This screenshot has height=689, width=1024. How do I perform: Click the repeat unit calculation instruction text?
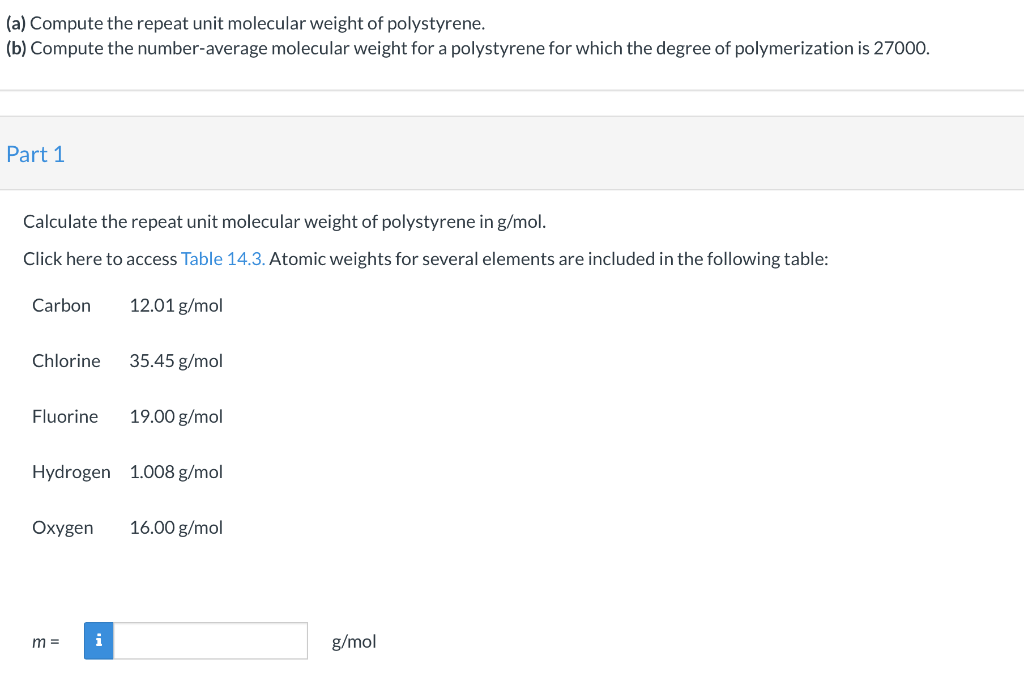(283, 221)
